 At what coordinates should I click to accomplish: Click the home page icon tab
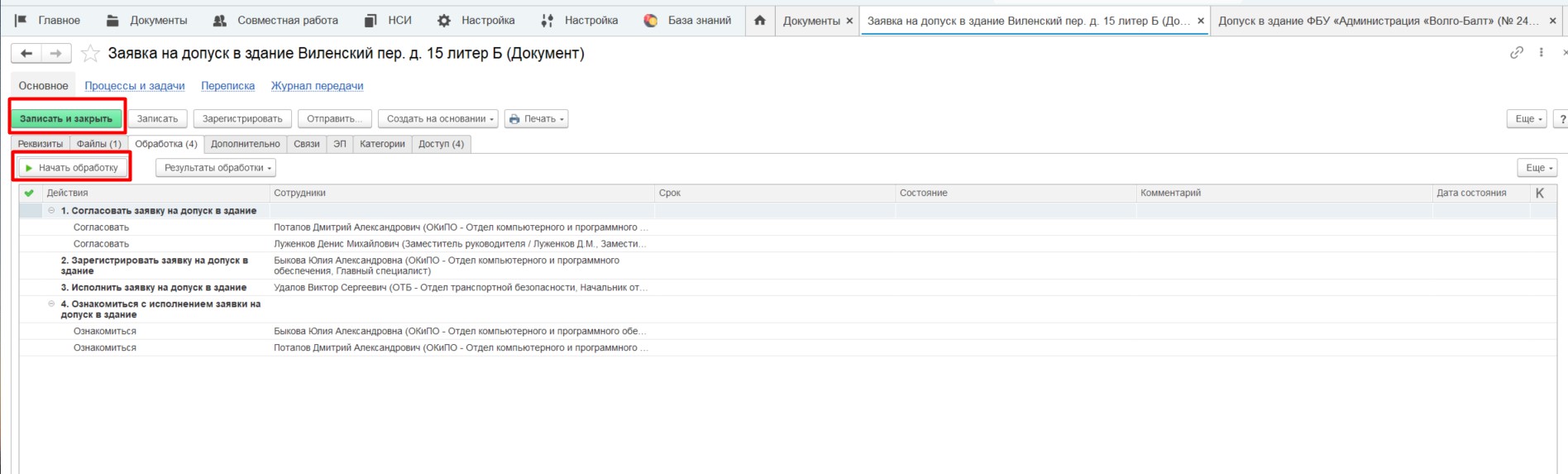pos(759,21)
